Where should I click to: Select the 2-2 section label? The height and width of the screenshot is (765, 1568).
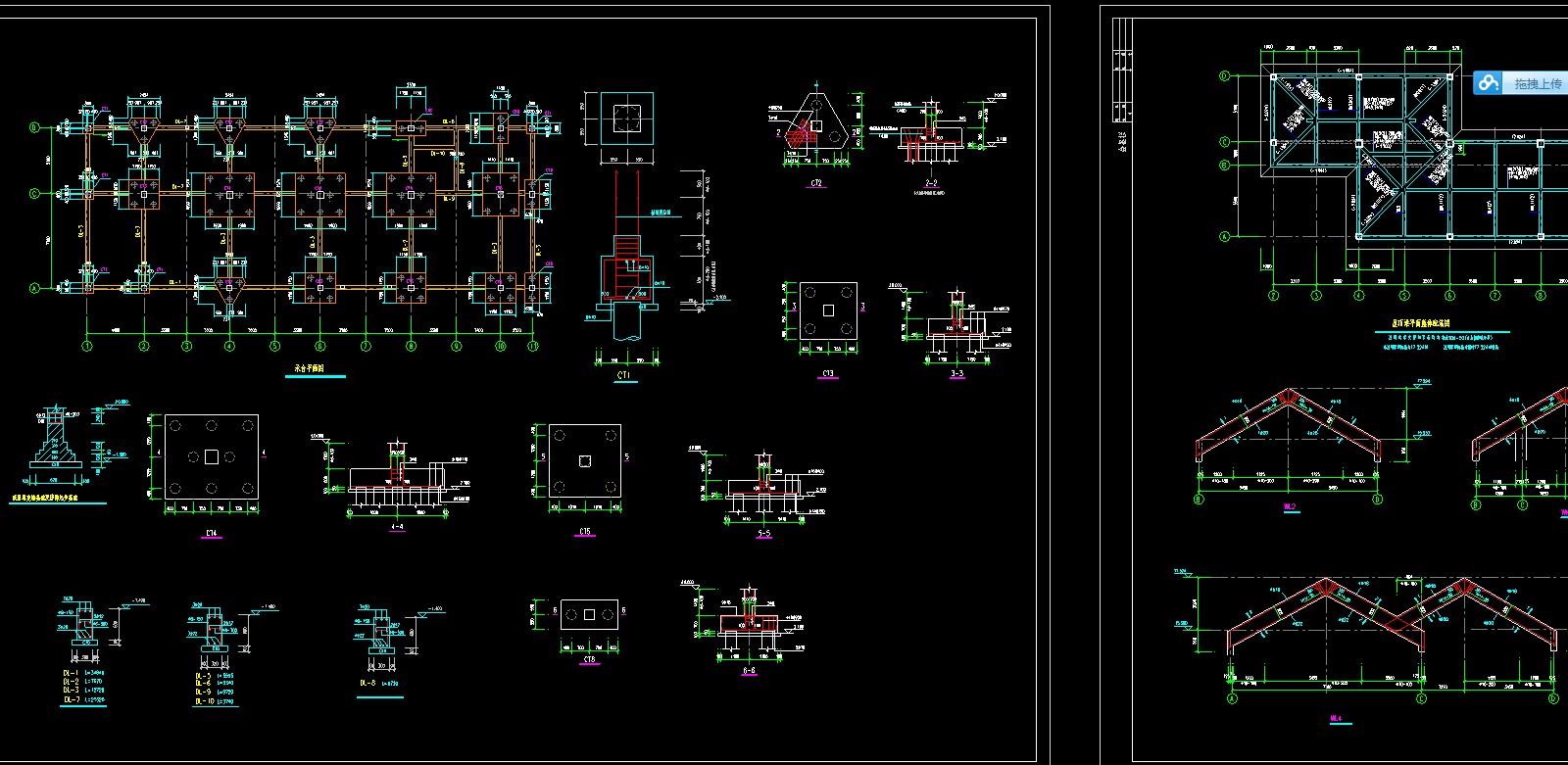[x=931, y=183]
